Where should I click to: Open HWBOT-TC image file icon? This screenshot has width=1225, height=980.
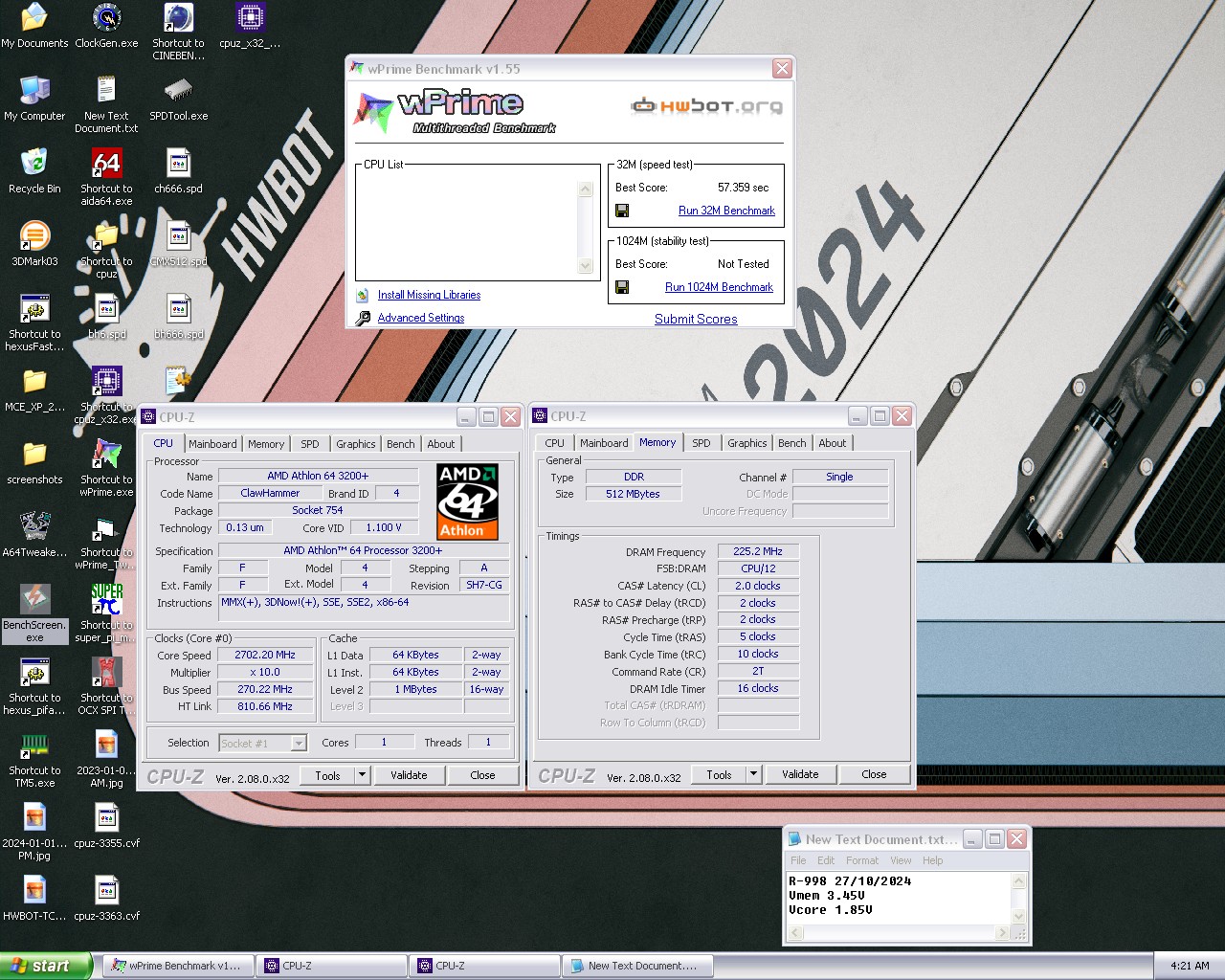pos(34,899)
